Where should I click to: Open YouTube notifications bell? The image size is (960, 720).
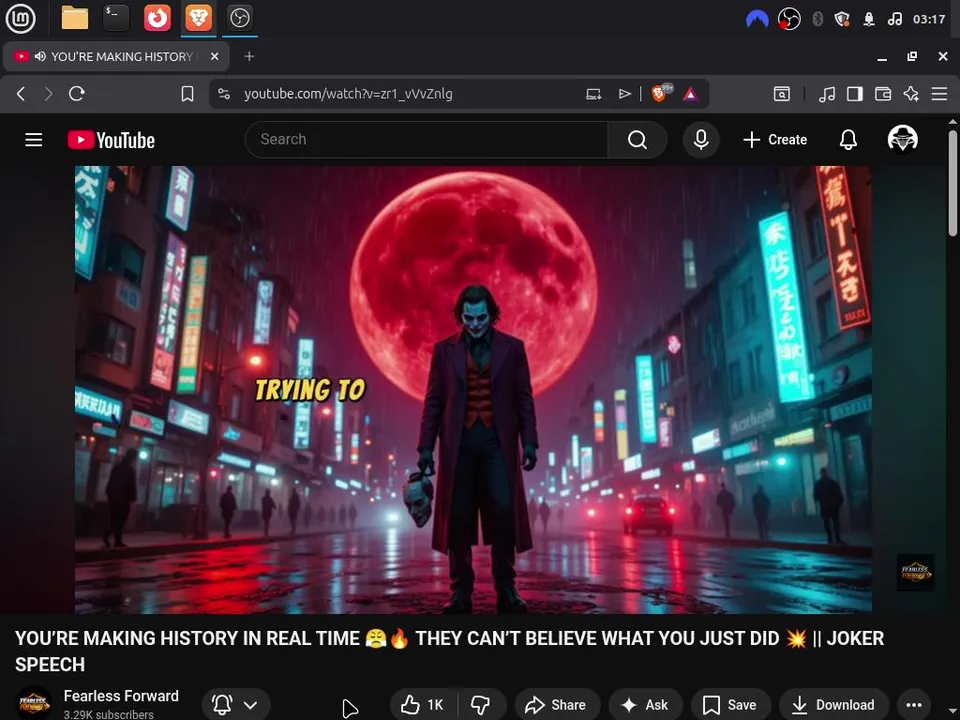[x=848, y=140]
